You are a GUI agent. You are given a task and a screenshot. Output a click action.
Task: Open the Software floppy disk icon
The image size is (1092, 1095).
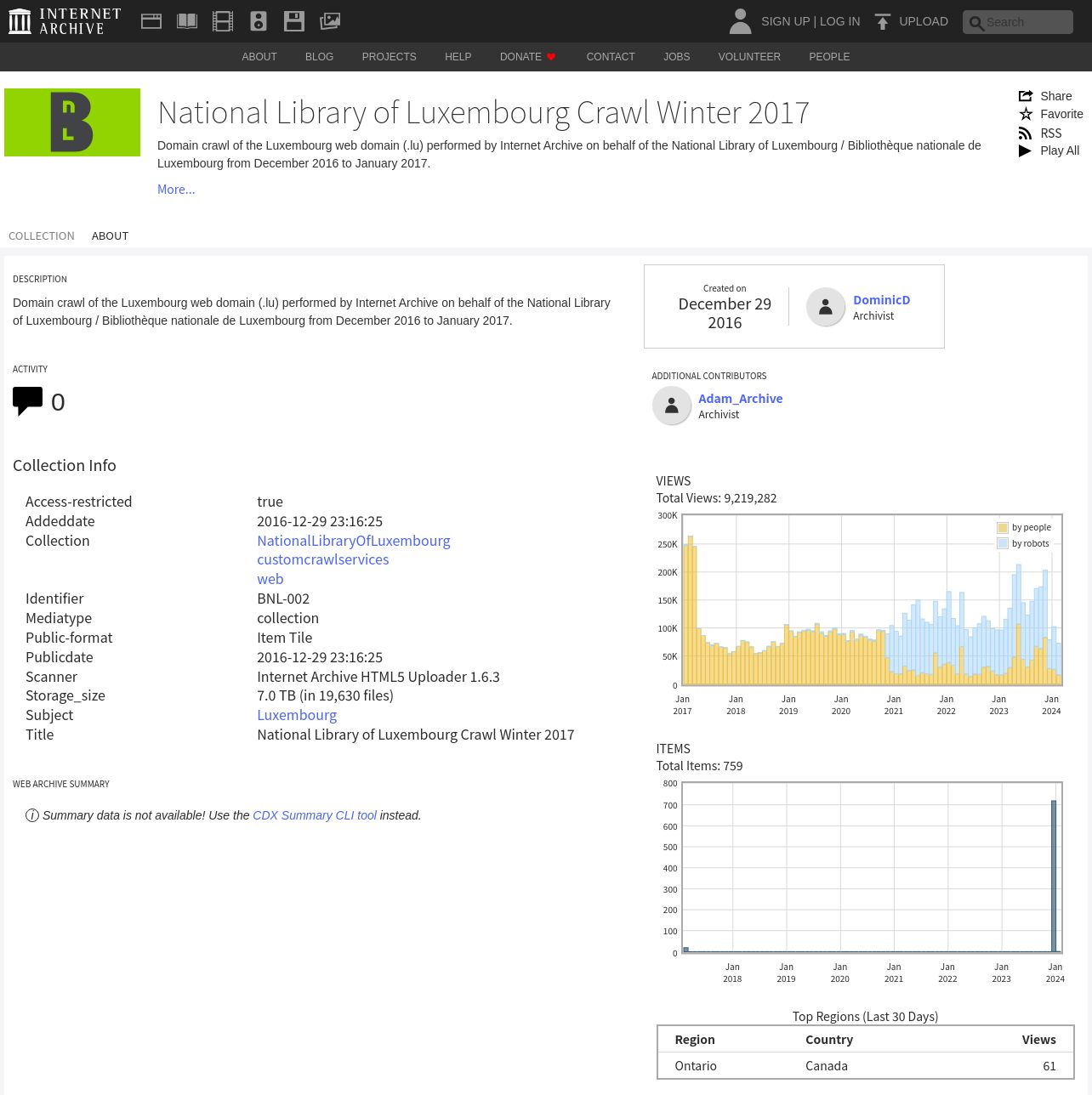pyautogui.click(x=294, y=21)
